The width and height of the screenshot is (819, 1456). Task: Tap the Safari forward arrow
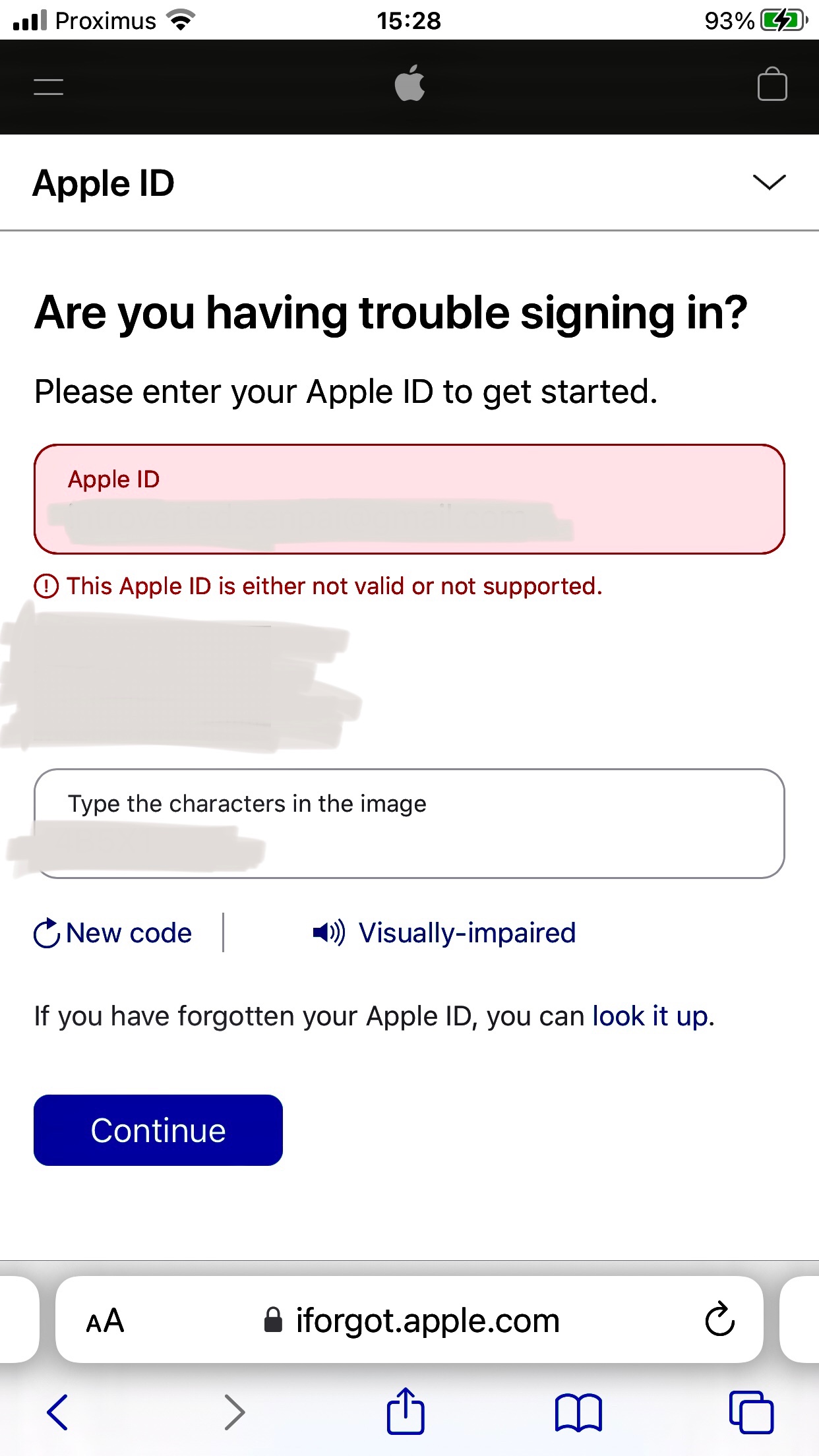[x=235, y=1412]
